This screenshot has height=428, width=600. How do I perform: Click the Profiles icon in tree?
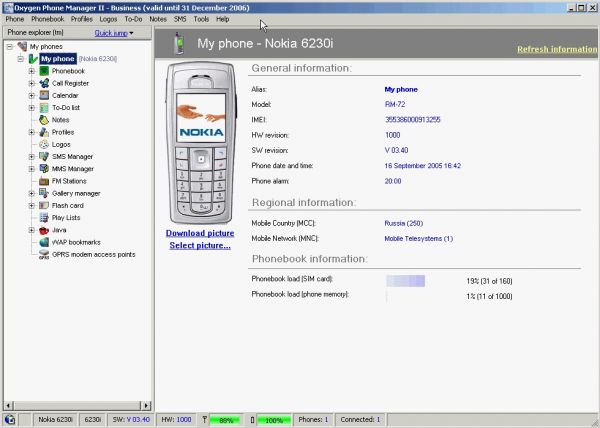[x=44, y=132]
